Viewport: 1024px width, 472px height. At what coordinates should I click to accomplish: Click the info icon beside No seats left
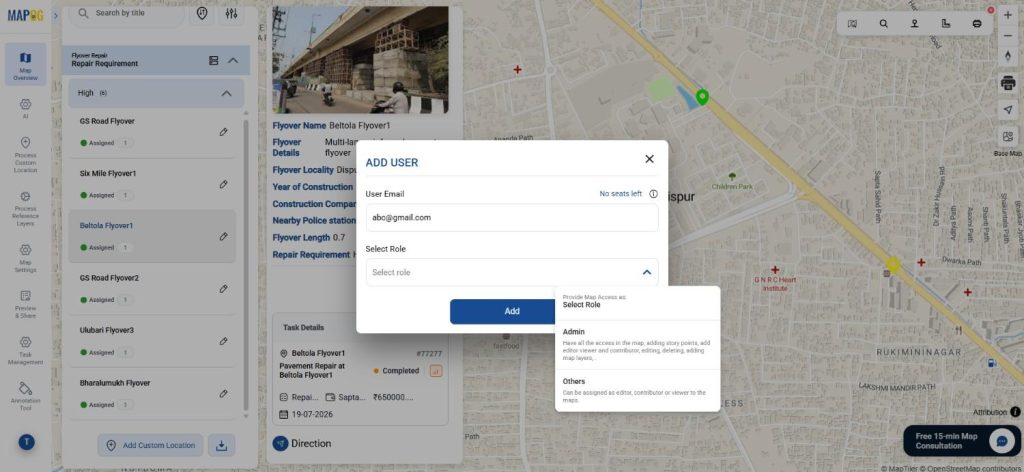pyautogui.click(x=653, y=194)
